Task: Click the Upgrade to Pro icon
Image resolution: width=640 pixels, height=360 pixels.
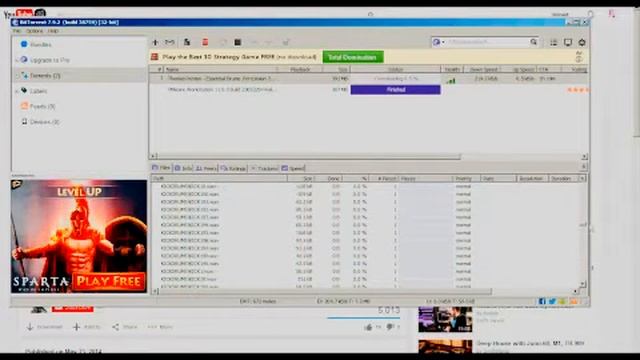Action: pyautogui.click(x=24, y=60)
